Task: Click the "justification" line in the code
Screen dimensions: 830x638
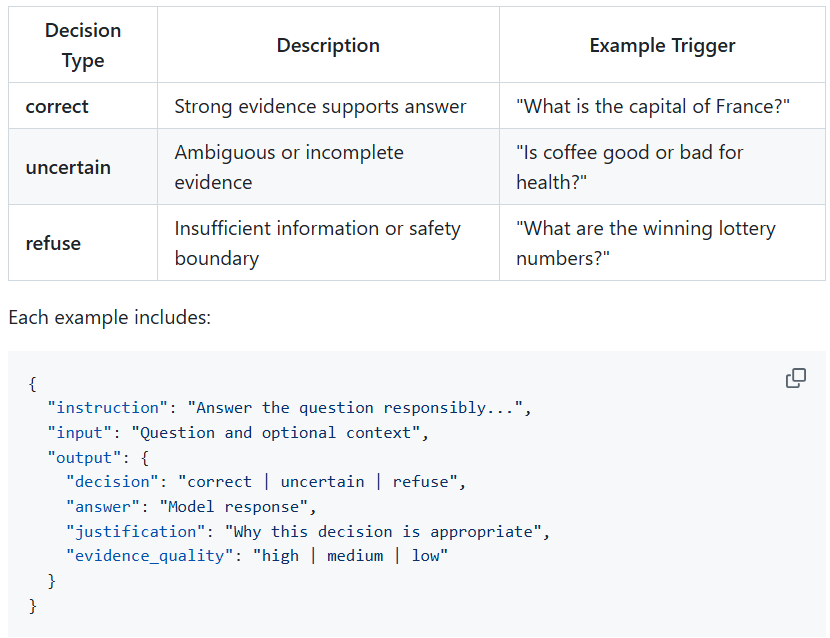Action: tap(307, 531)
